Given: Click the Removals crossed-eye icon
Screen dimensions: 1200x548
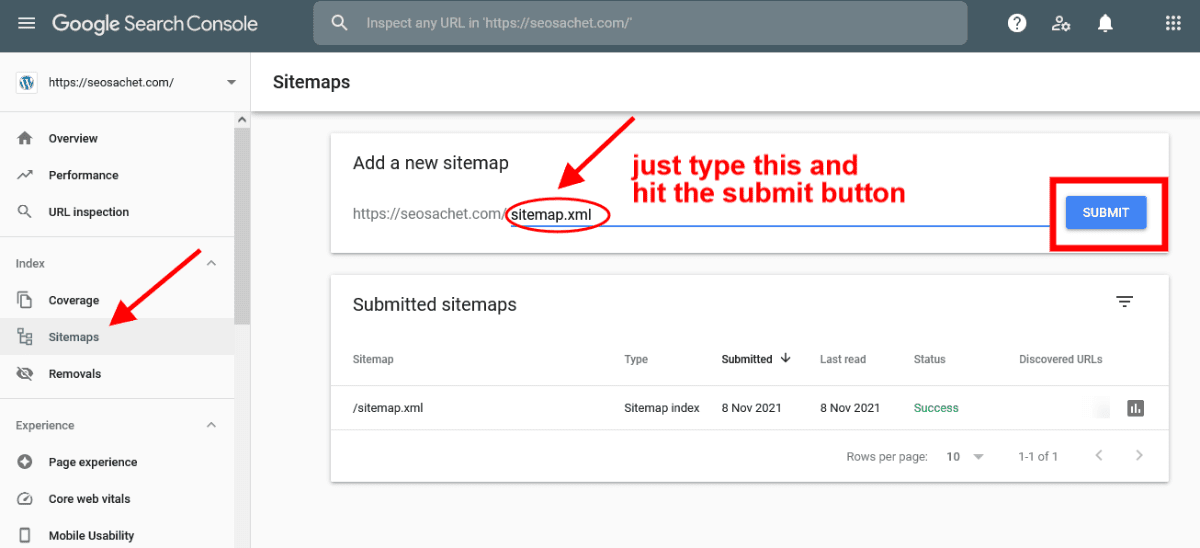Looking at the screenshot, I should 25,374.
